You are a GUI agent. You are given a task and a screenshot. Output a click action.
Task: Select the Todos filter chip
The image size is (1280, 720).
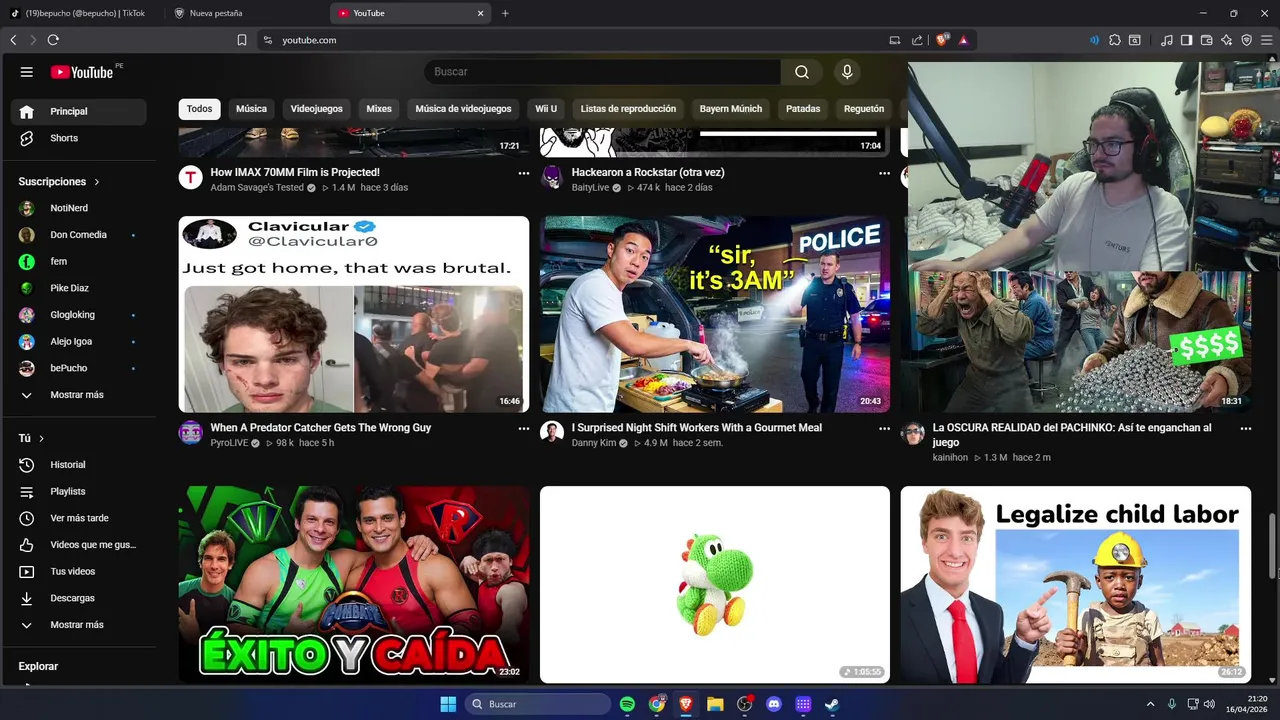(x=200, y=109)
